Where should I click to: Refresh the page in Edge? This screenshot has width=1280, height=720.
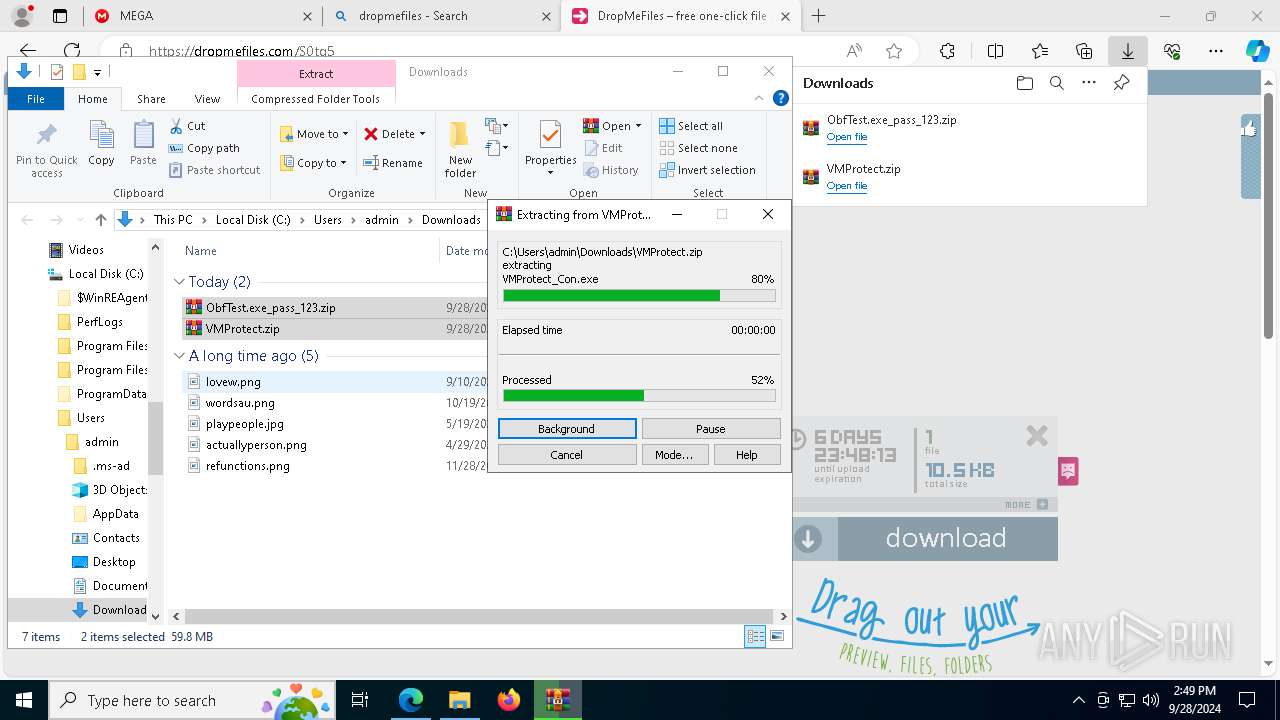[x=72, y=51]
